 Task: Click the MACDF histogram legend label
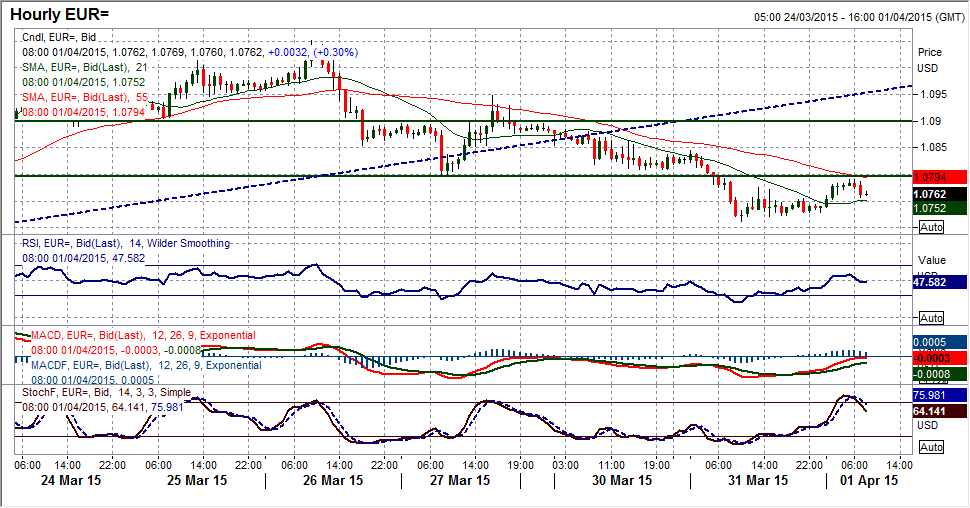(x=146, y=365)
